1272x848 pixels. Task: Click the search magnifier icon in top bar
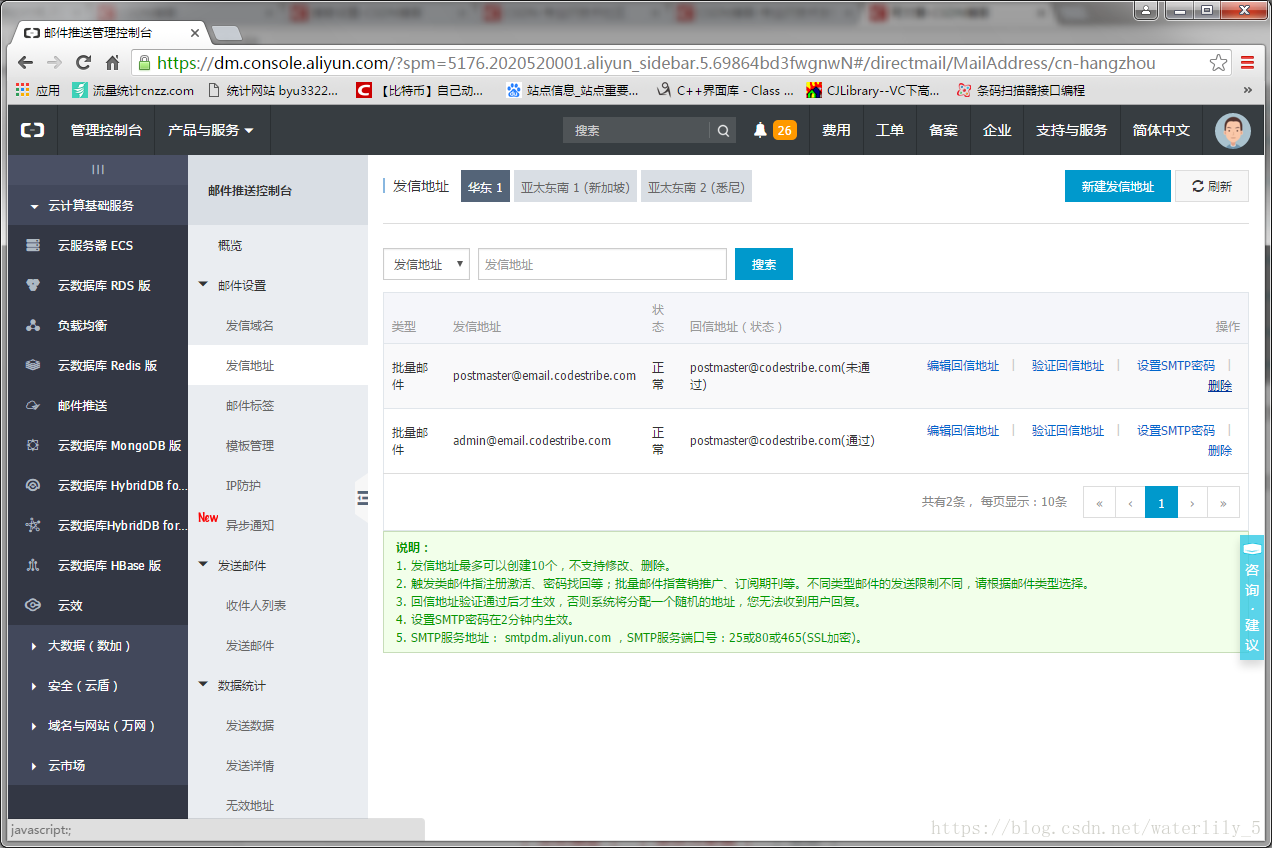pyautogui.click(x=723, y=130)
